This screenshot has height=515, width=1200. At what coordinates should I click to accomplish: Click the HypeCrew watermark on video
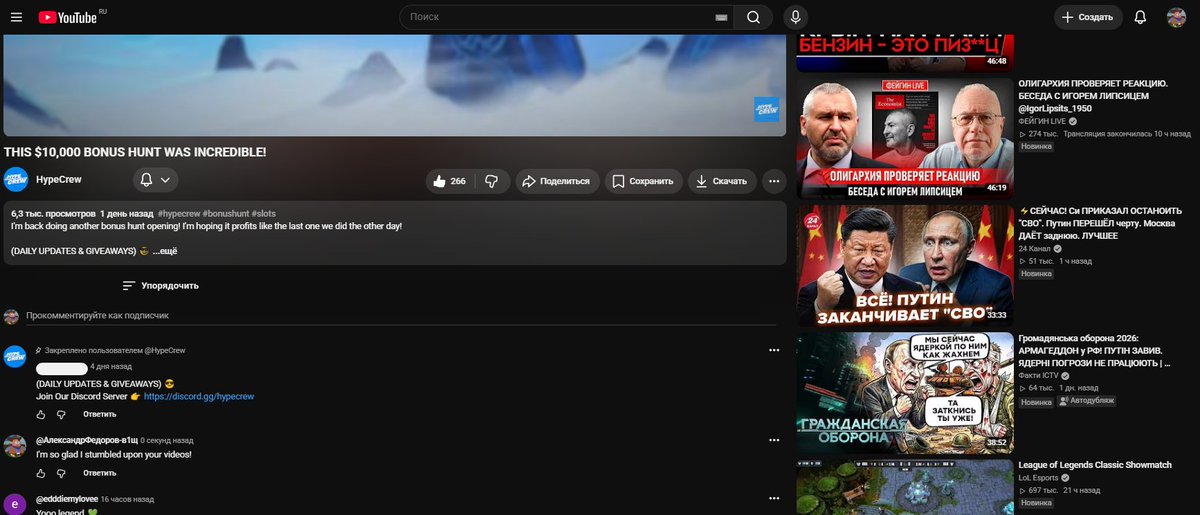point(766,109)
